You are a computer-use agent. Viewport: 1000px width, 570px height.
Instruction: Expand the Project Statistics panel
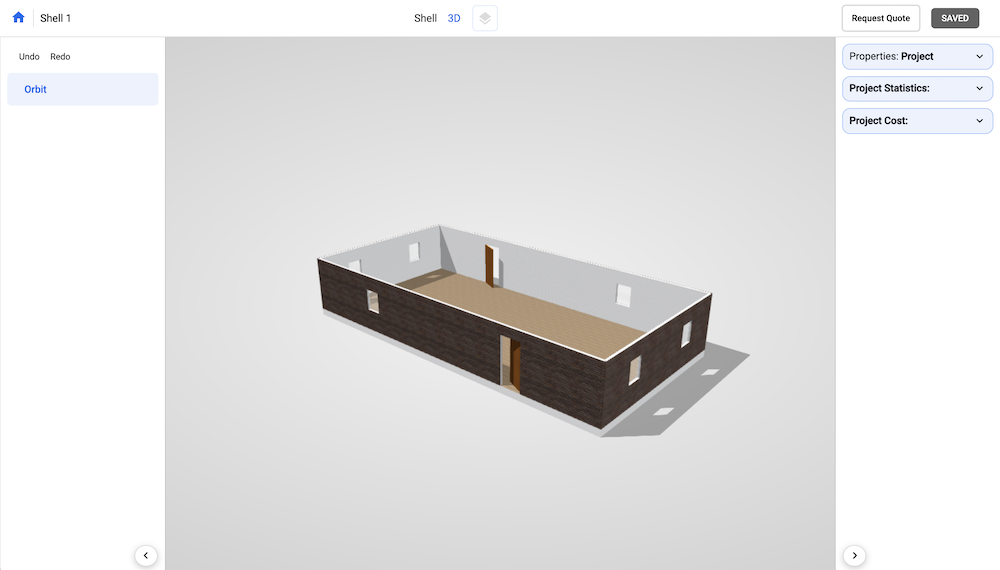(917, 88)
